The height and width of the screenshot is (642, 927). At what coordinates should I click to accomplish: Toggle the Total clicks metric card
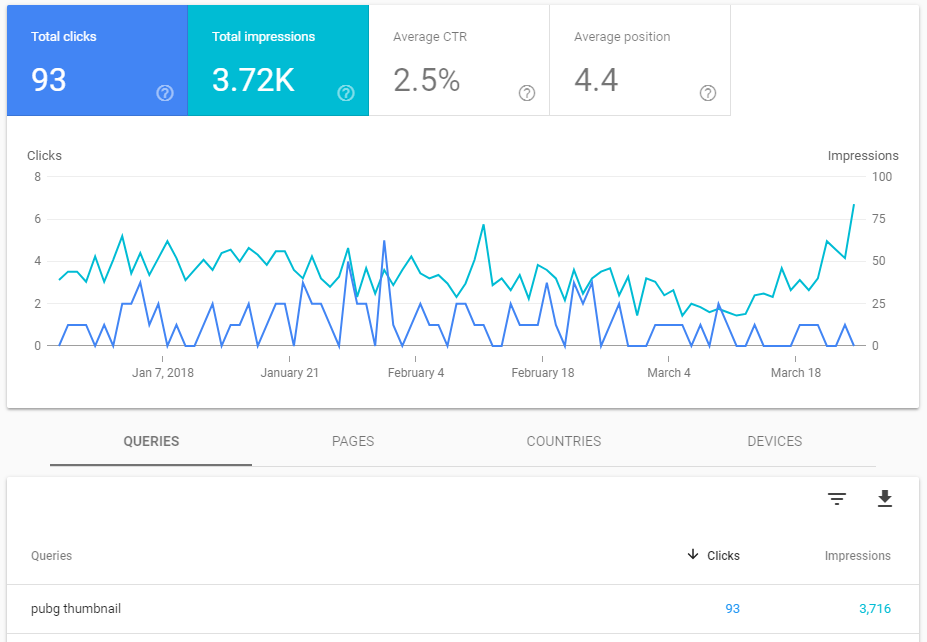96,61
